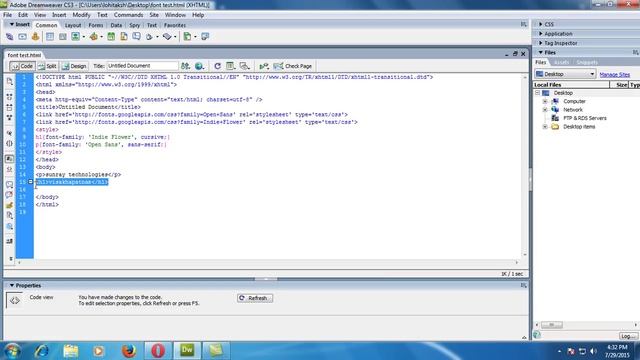Click the Files panel horizontal scrollbar
The image size is (640, 360).
586,325
